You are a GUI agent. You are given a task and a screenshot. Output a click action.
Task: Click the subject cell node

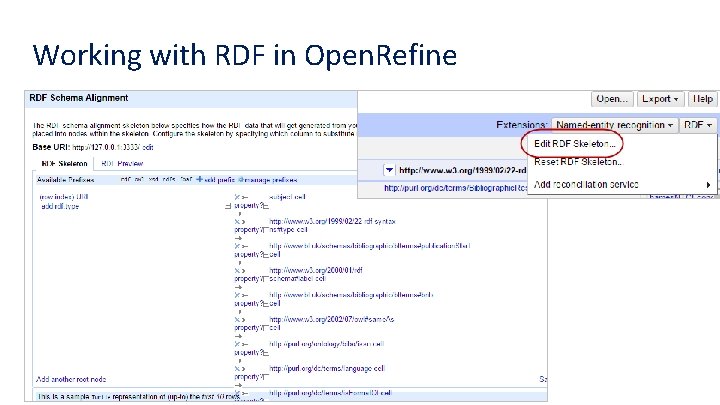(x=287, y=197)
